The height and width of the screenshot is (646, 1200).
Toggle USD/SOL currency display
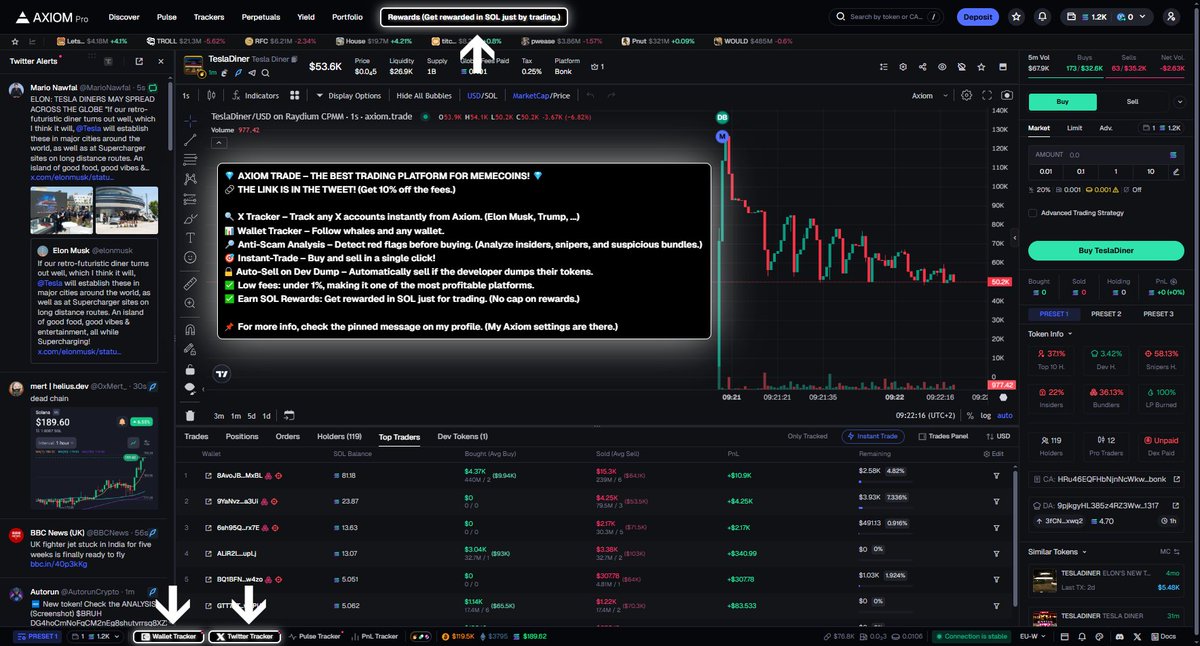(482, 95)
